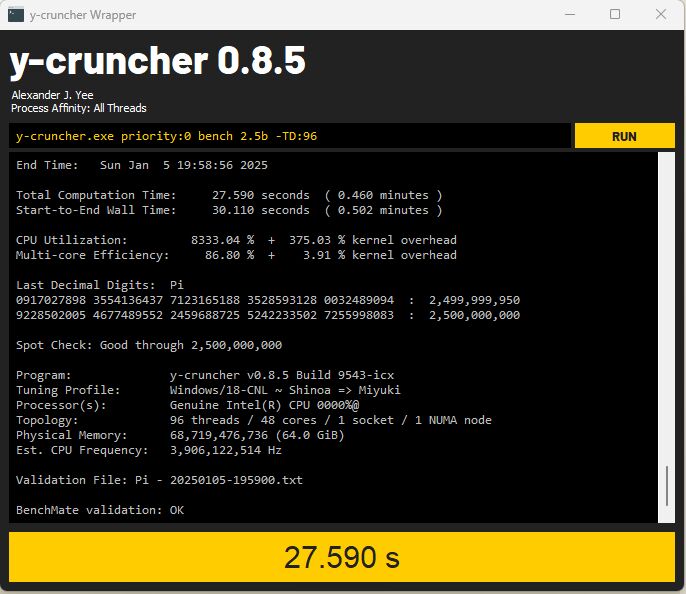Click the 'Est. CPU Frequency: 3,906,122,514 Hz' line
The width and height of the screenshot is (686, 594).
pyautogui.click(x=149, y=450)
